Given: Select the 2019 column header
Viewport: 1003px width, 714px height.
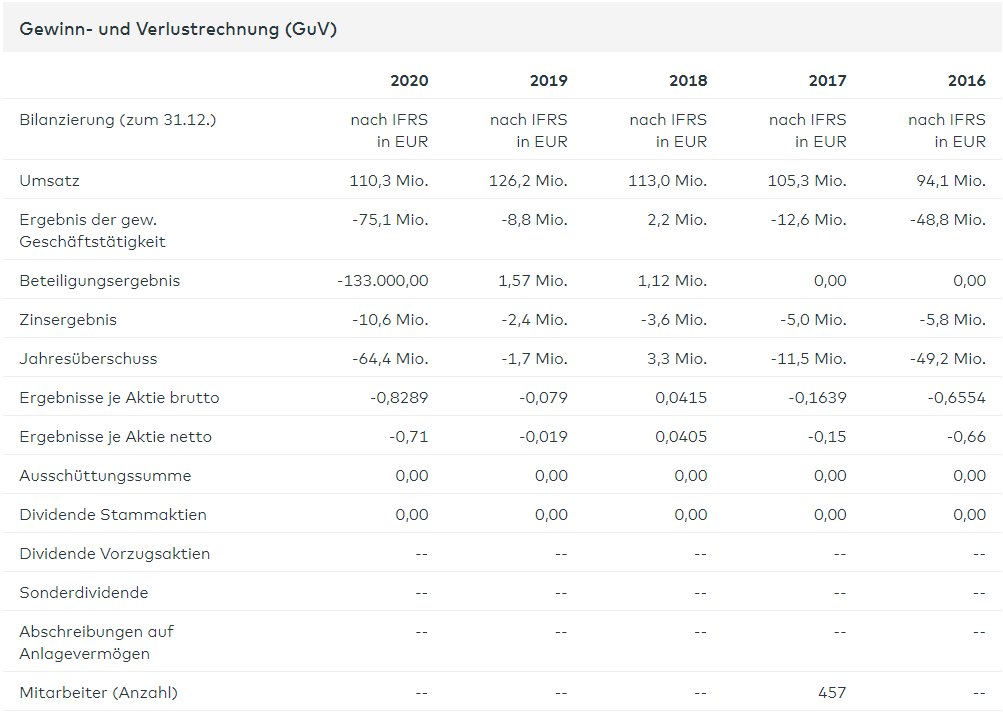Looking at the screenshot, I should pos(548,80).
